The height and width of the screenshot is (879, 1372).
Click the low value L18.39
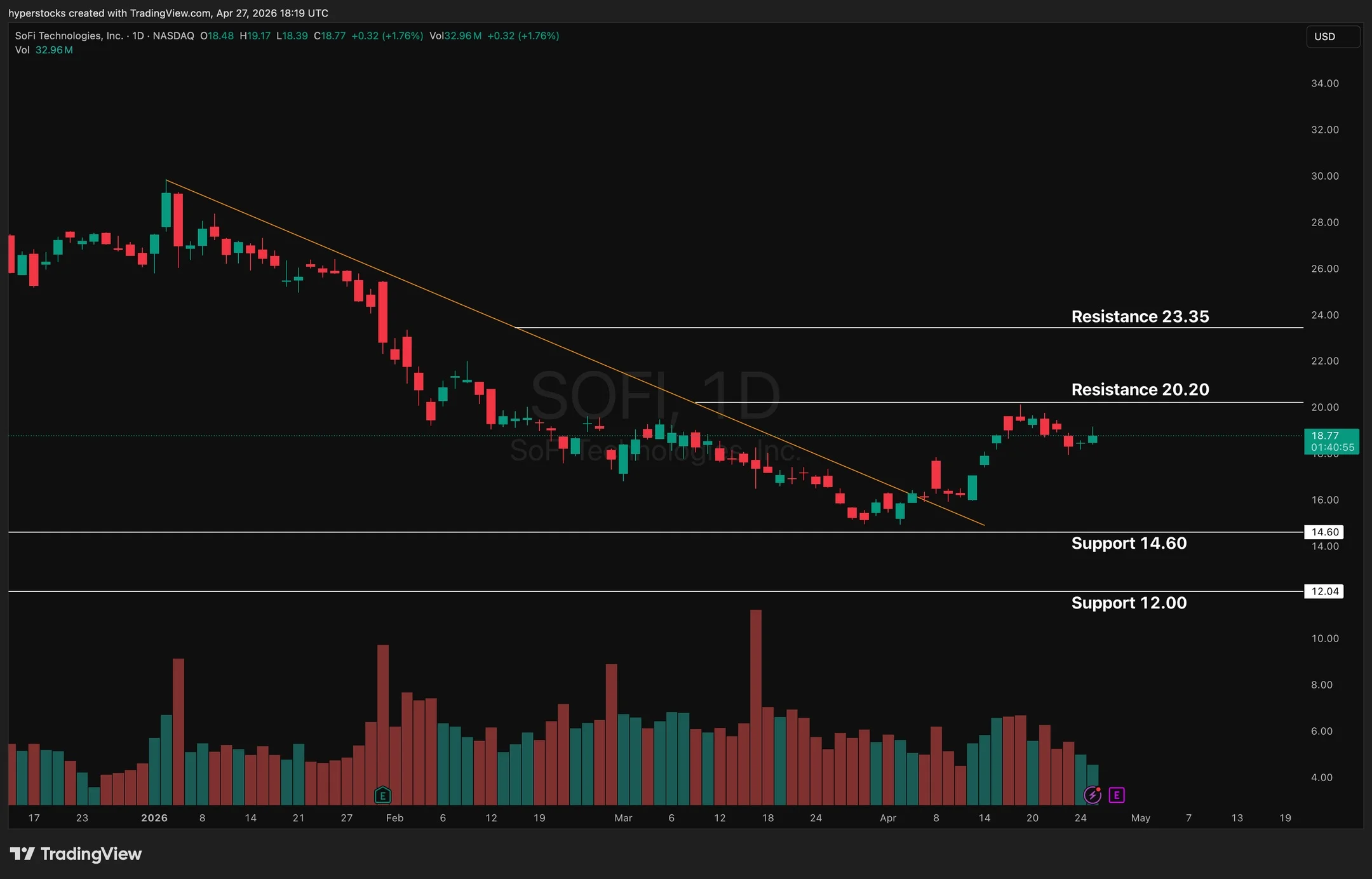click(x=292, y=36)
